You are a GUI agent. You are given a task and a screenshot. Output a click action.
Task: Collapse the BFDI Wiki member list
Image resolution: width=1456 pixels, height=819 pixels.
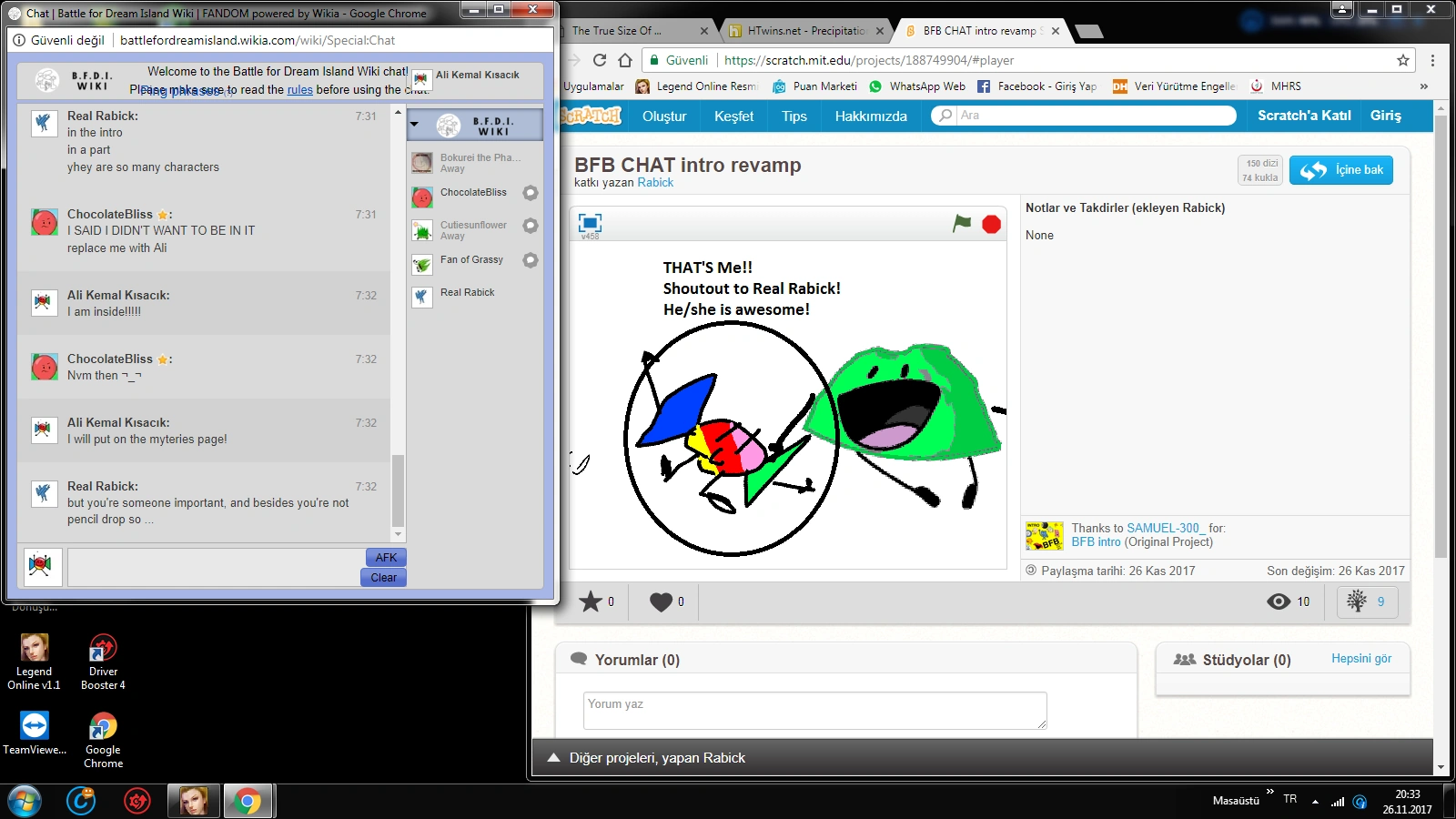pyautogui.click(x=414, y=125)
